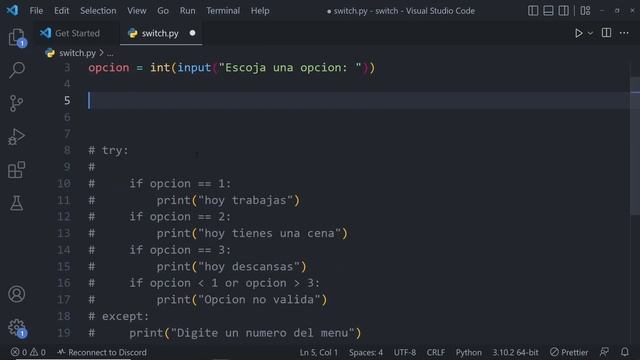Click switch.py in the breadcrumb
The height and width of the screenshot is (360, 640).
click(77, 53)
